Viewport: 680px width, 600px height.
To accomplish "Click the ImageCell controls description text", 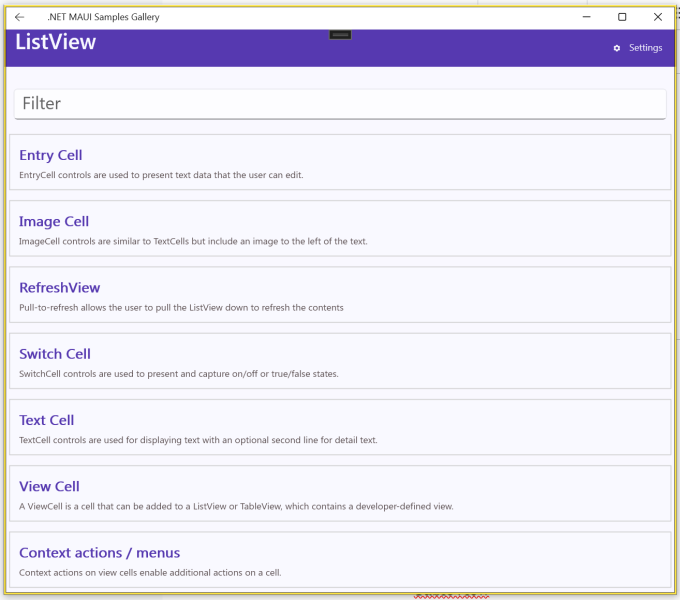I will coord(193,241).
